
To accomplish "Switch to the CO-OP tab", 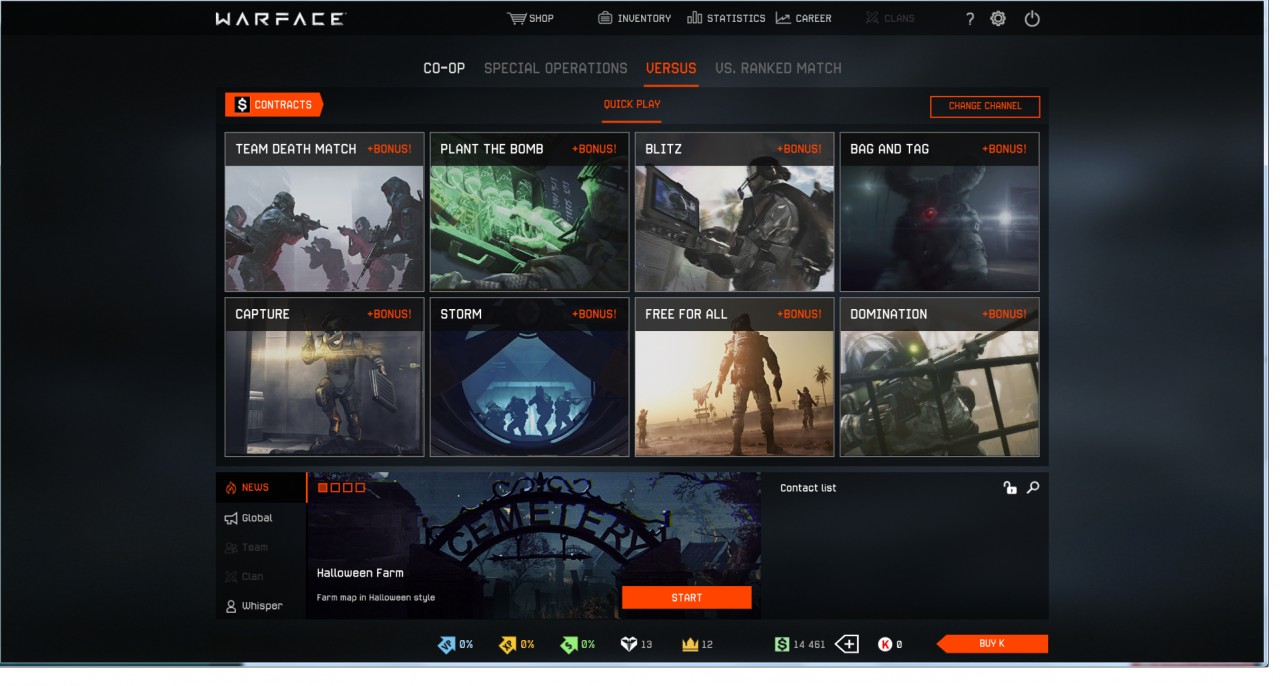I will point(444,68).
